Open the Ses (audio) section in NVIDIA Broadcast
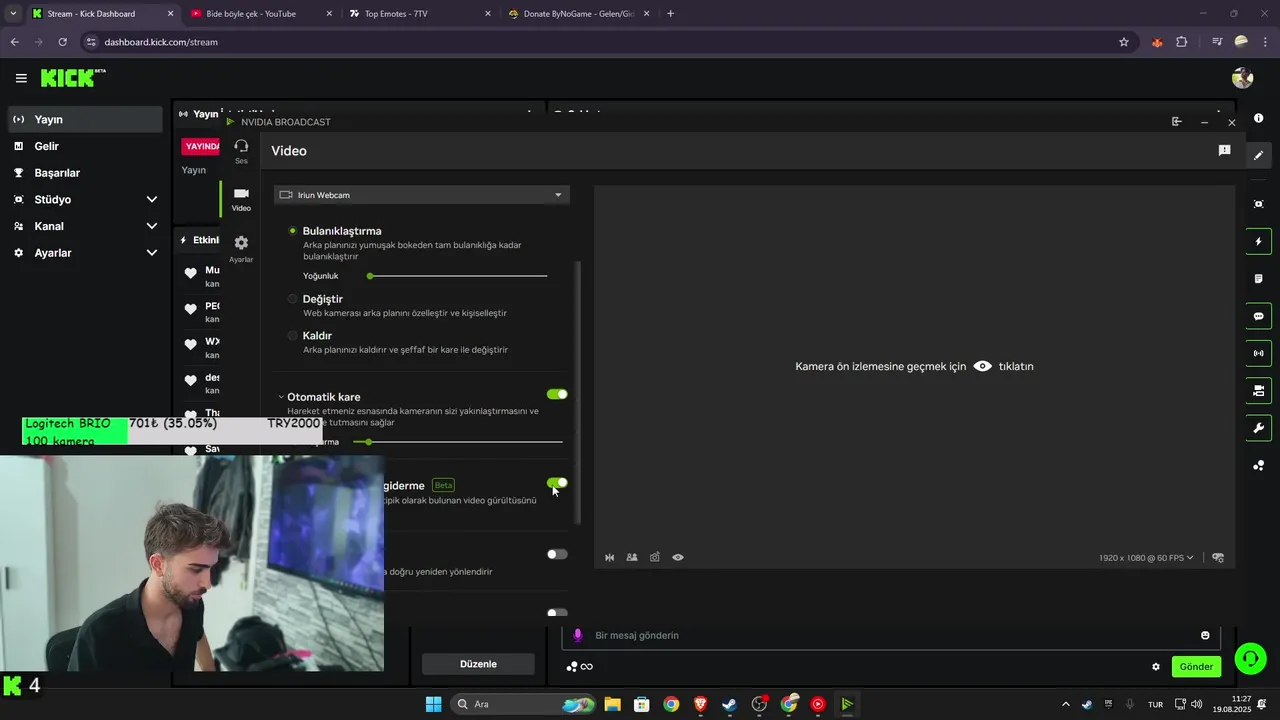Screen dimensions: 1280x720 (x=241, y=151)
